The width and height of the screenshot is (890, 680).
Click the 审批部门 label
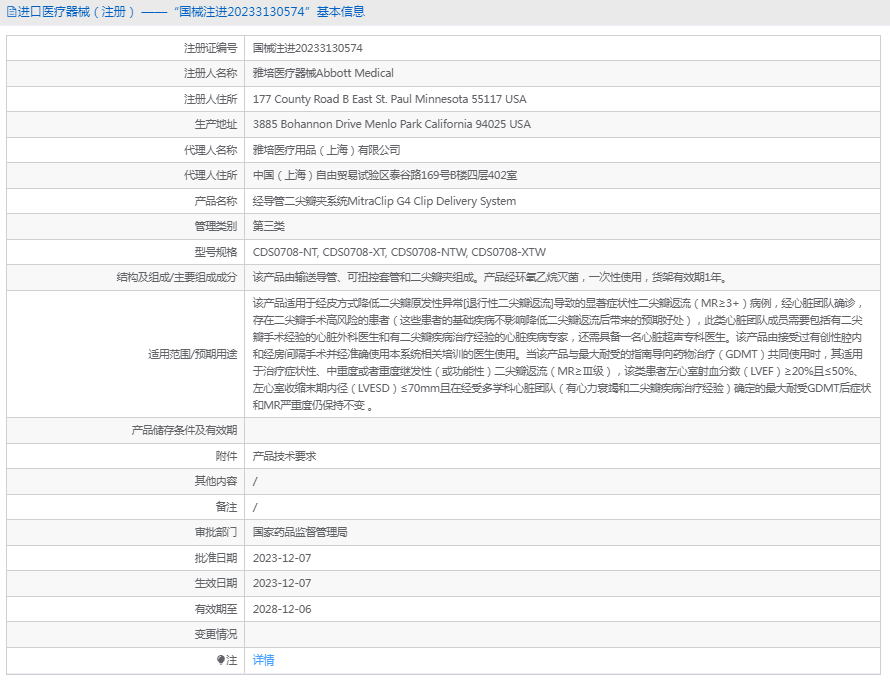pyautogui.click(x=216, y=532)
